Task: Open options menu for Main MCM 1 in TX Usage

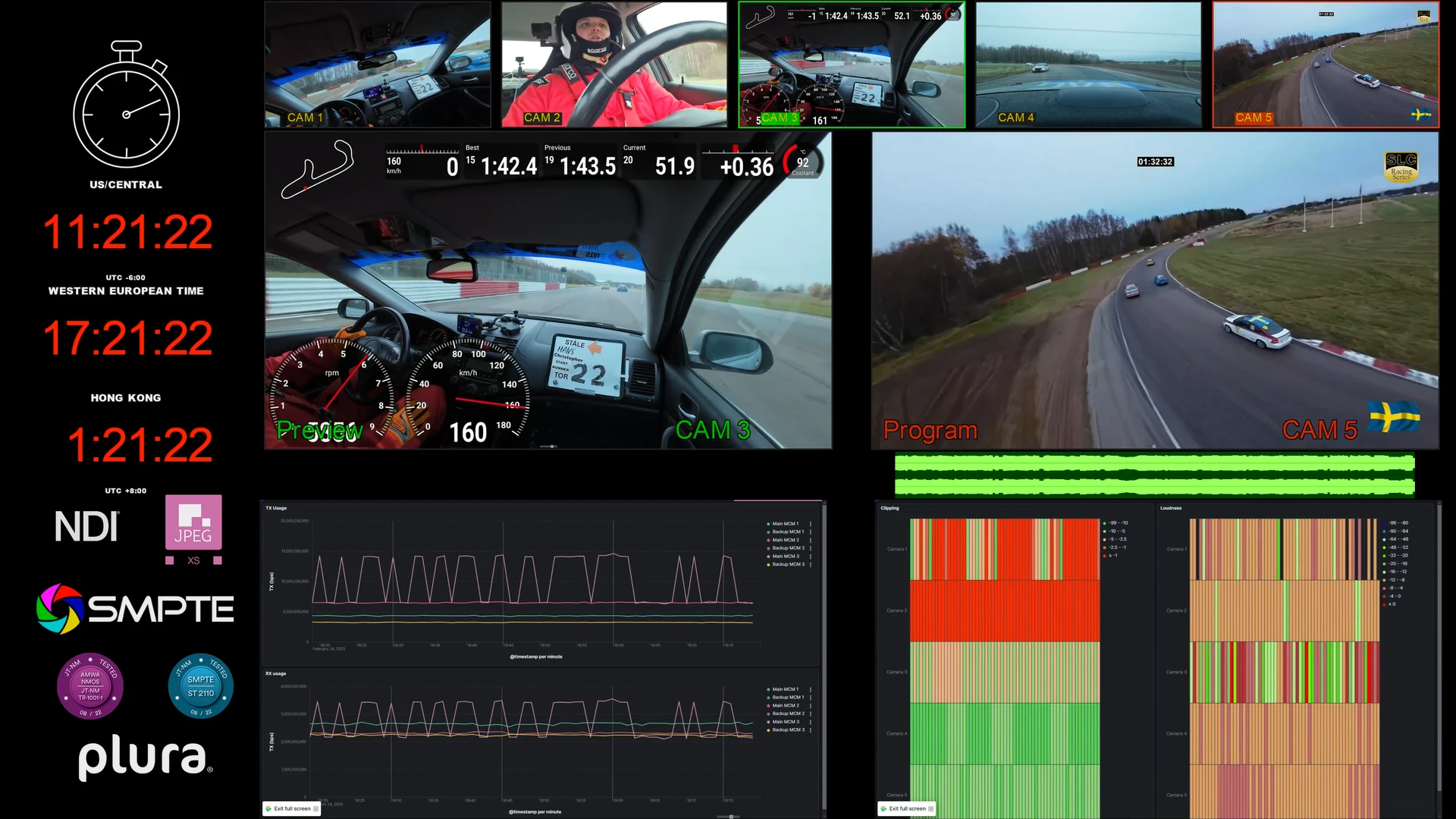Action: 811,524
